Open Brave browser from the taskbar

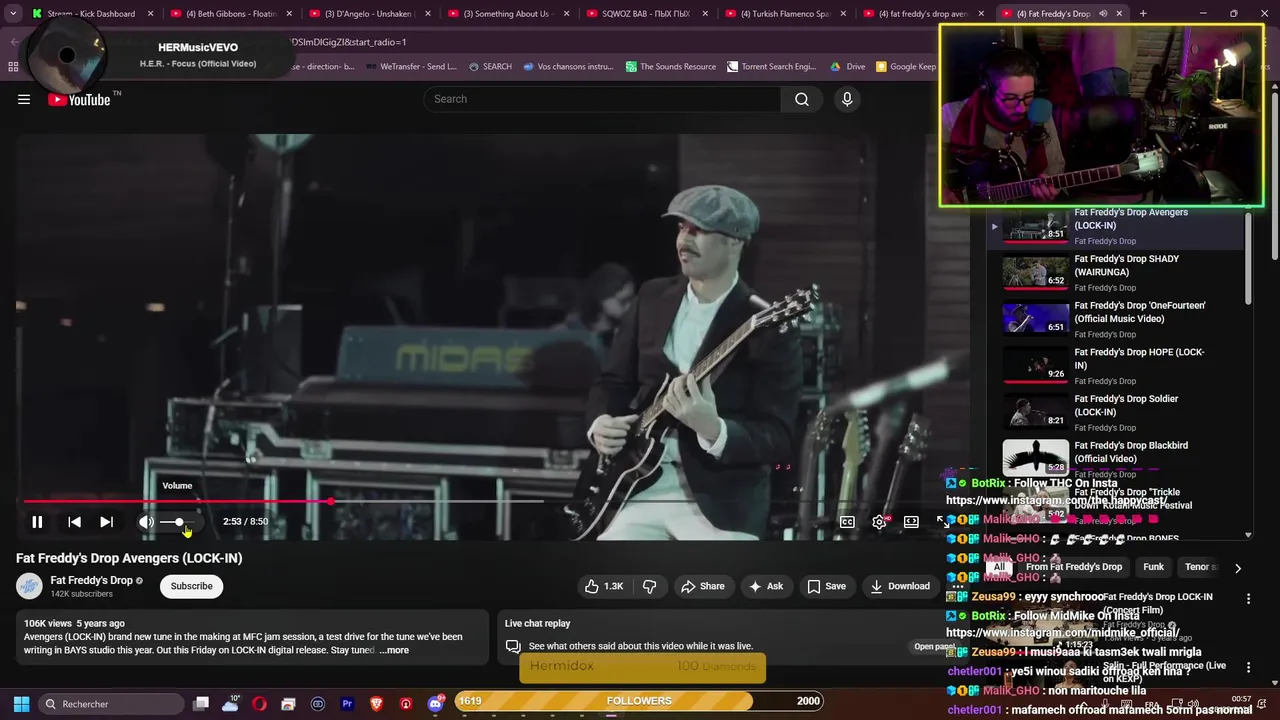click(x=376, y=704)
